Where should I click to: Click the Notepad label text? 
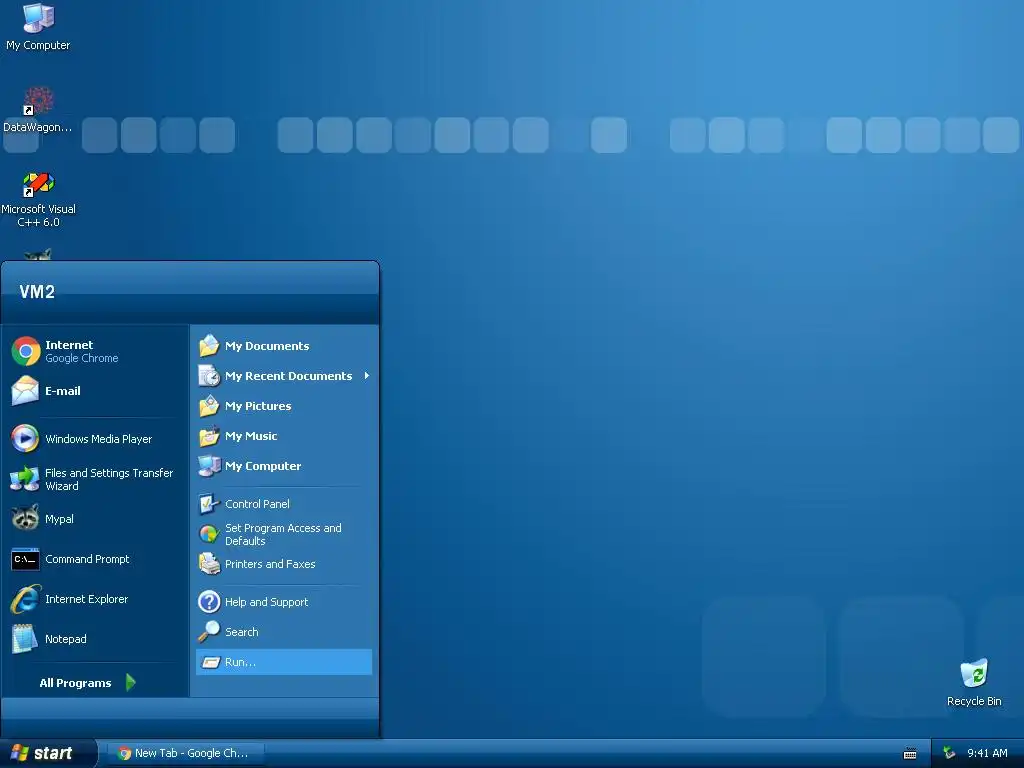(65, 639)
